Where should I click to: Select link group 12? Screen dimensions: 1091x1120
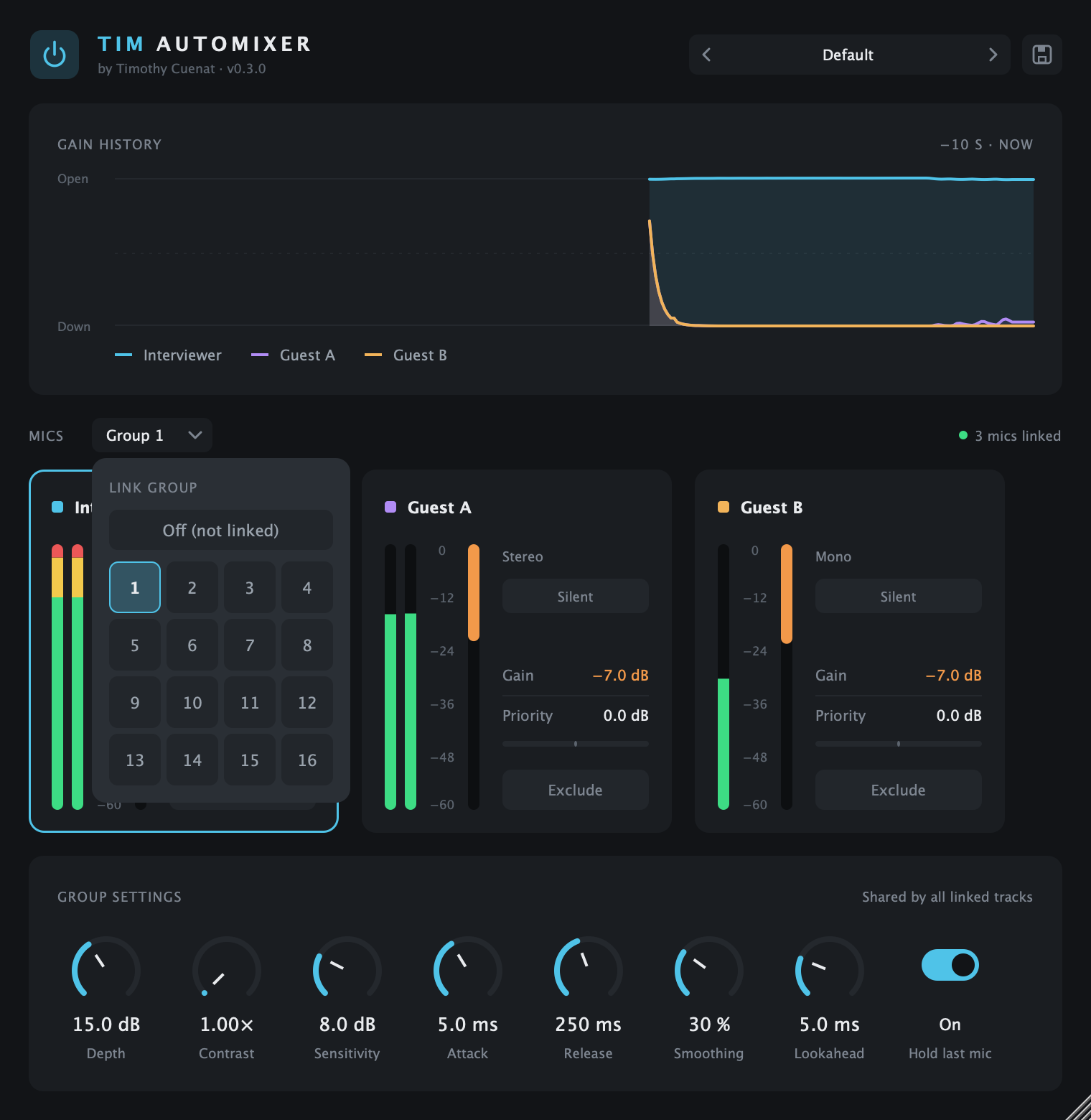[307, 702]
